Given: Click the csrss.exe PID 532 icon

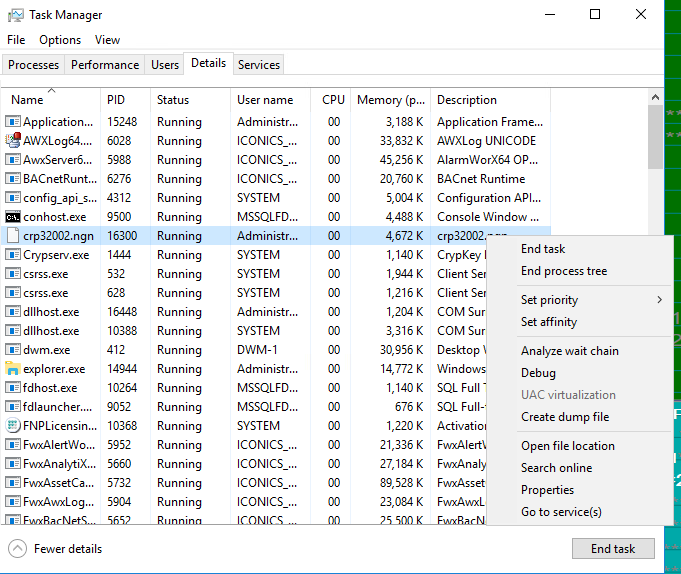Looking at the screenshot, I should click(13, 274).
